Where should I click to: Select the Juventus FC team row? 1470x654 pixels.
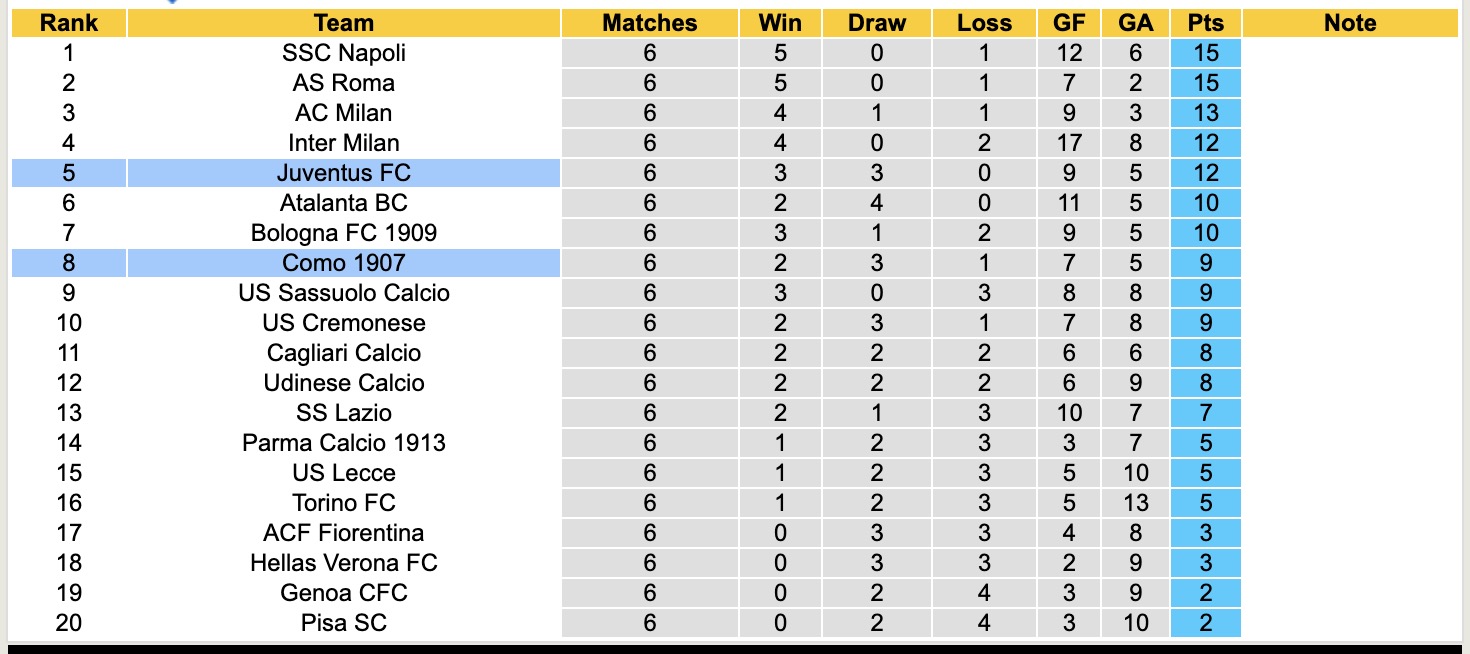click(343, 173)
